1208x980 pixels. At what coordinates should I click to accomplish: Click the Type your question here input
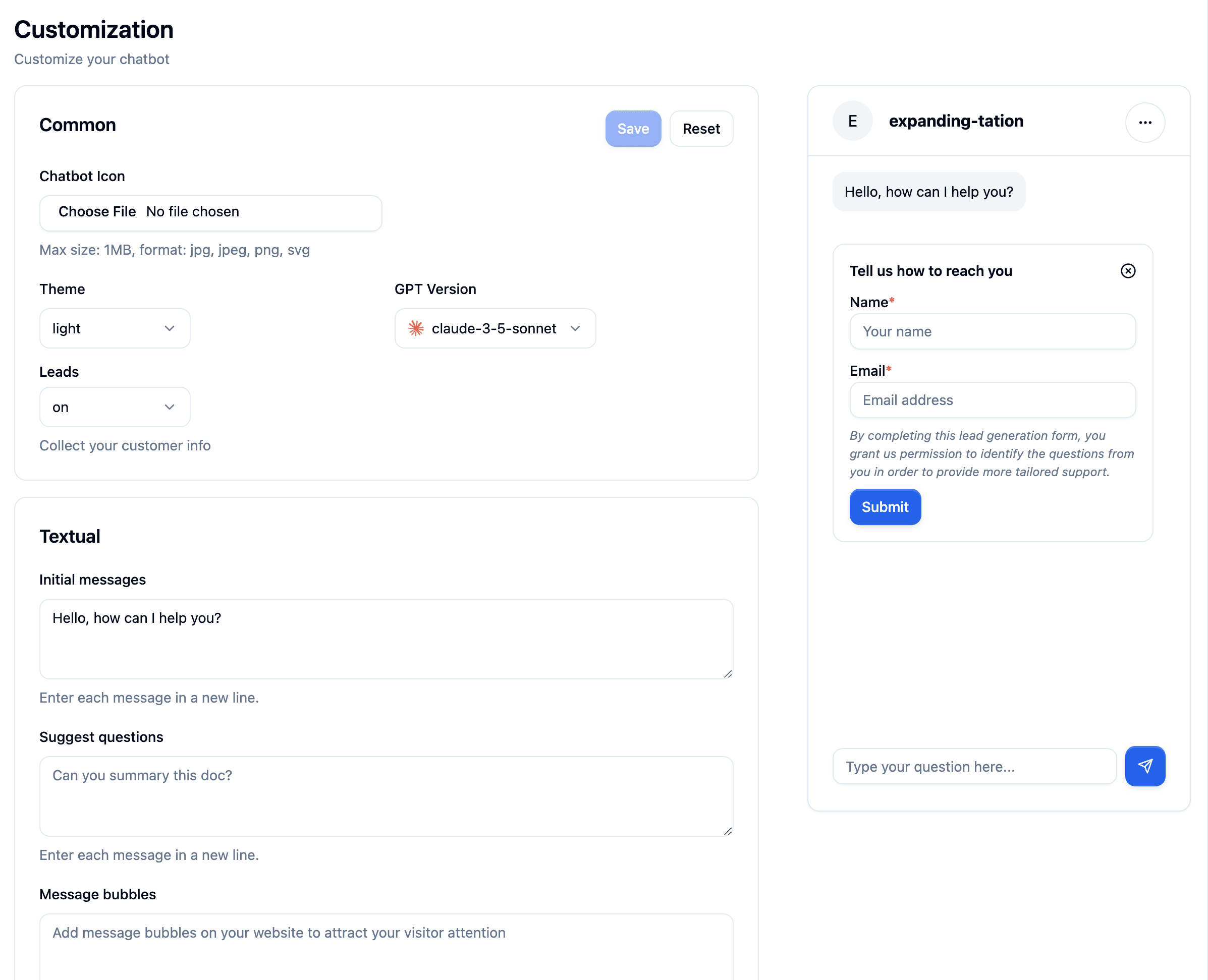[974, 766]
